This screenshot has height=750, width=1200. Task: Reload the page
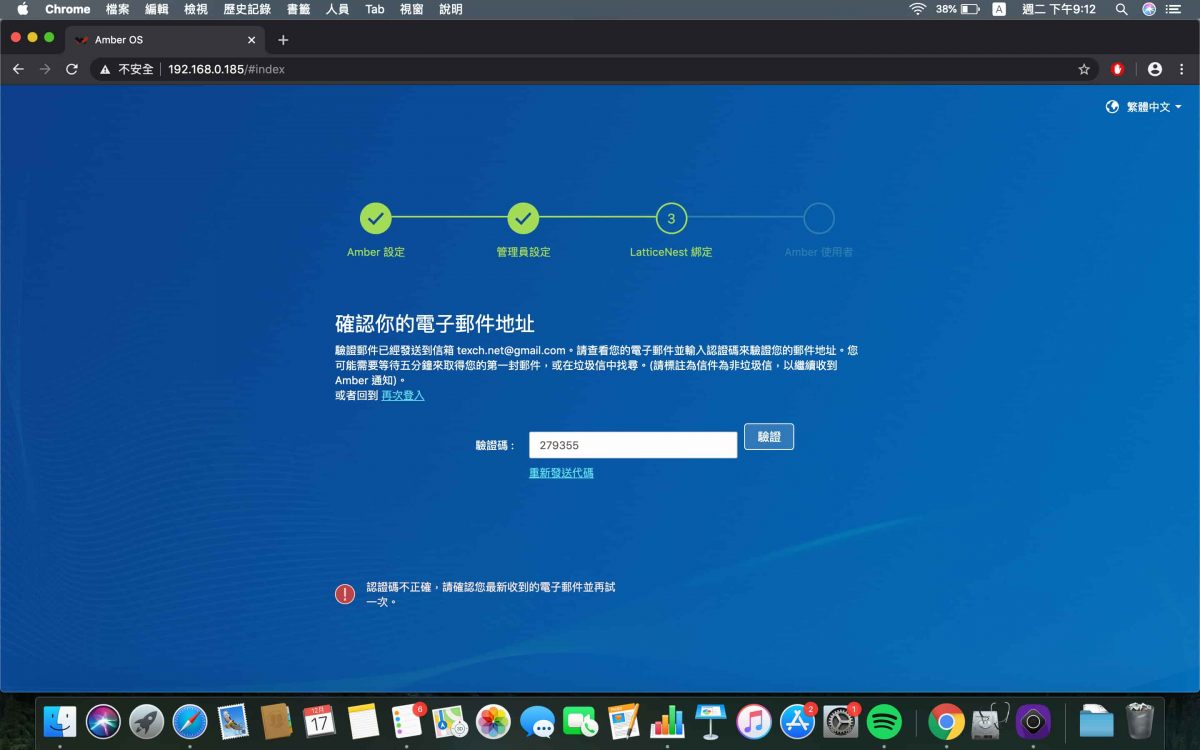72,69
